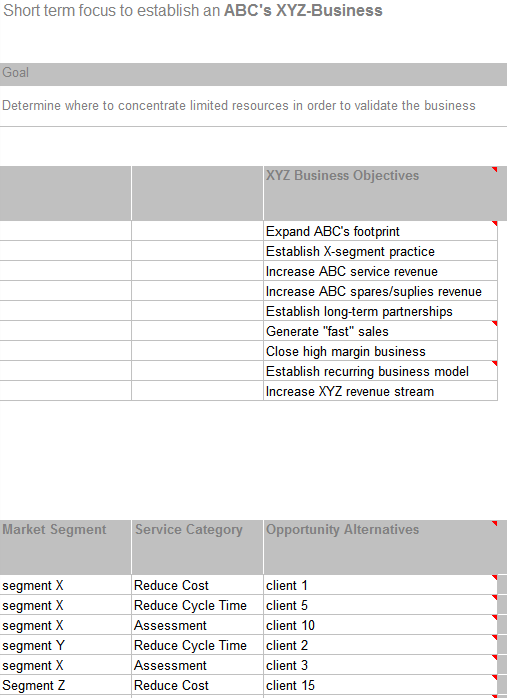
Task: Click the 'client 5' cell
Action: click(381, 605)
